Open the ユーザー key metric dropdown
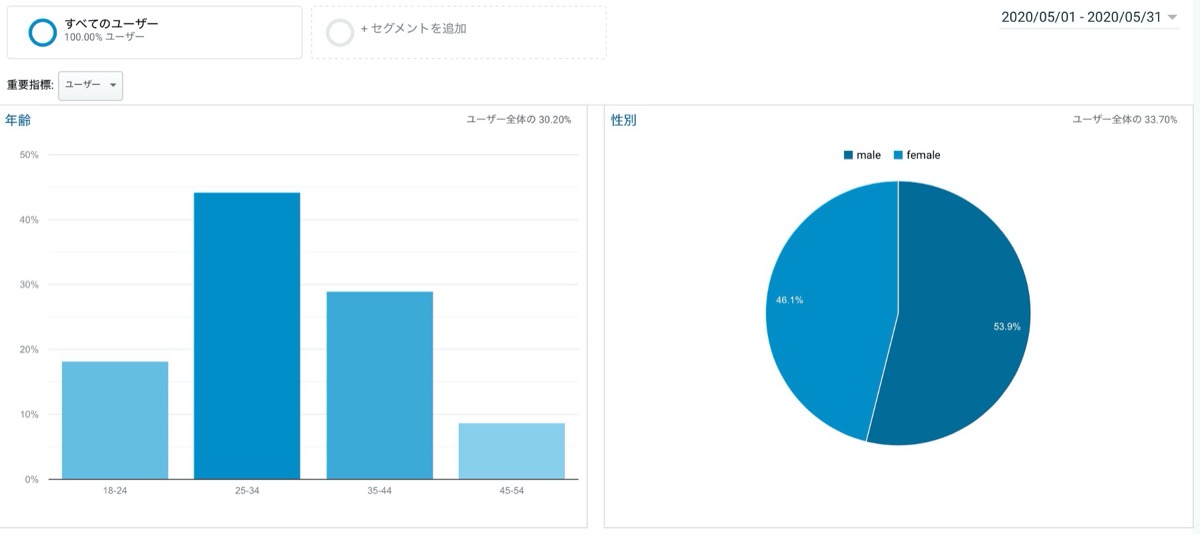The image size is (1200, 534). 91,85
